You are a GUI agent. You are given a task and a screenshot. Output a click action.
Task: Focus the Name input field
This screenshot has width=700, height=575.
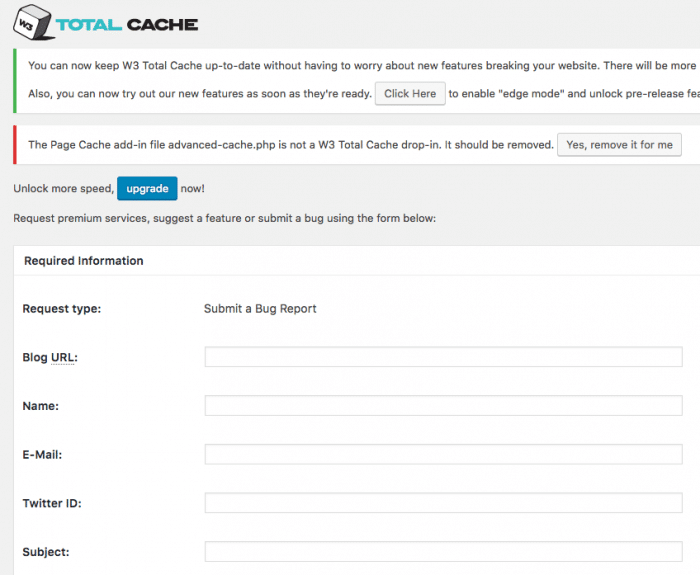(443, 405)
